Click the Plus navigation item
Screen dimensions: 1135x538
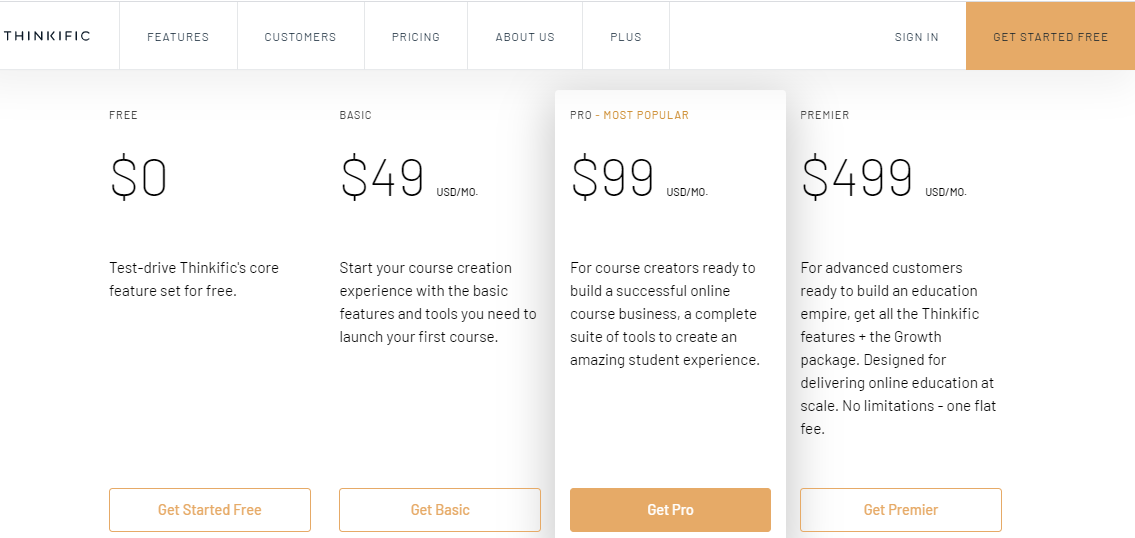(626, 37)
